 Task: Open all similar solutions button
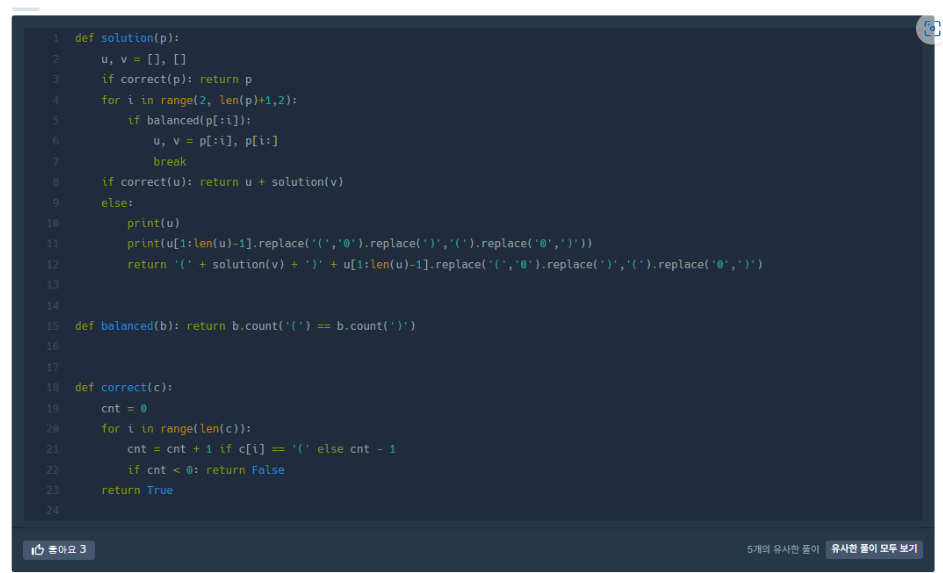pyautogui.click(x=874, y=549)
